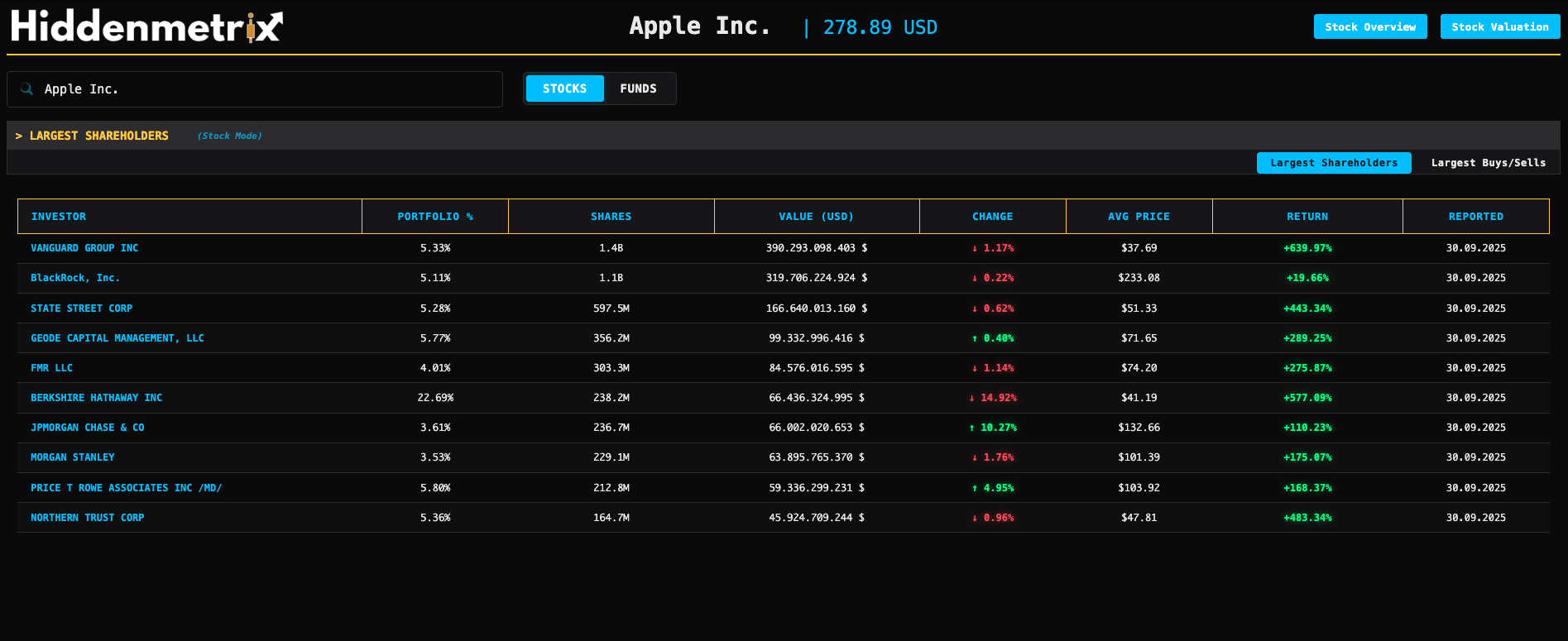Screen dimensions: 1568x641
Task: Open the Vanguard Group Inc investor link
Action: pos(84,248)
